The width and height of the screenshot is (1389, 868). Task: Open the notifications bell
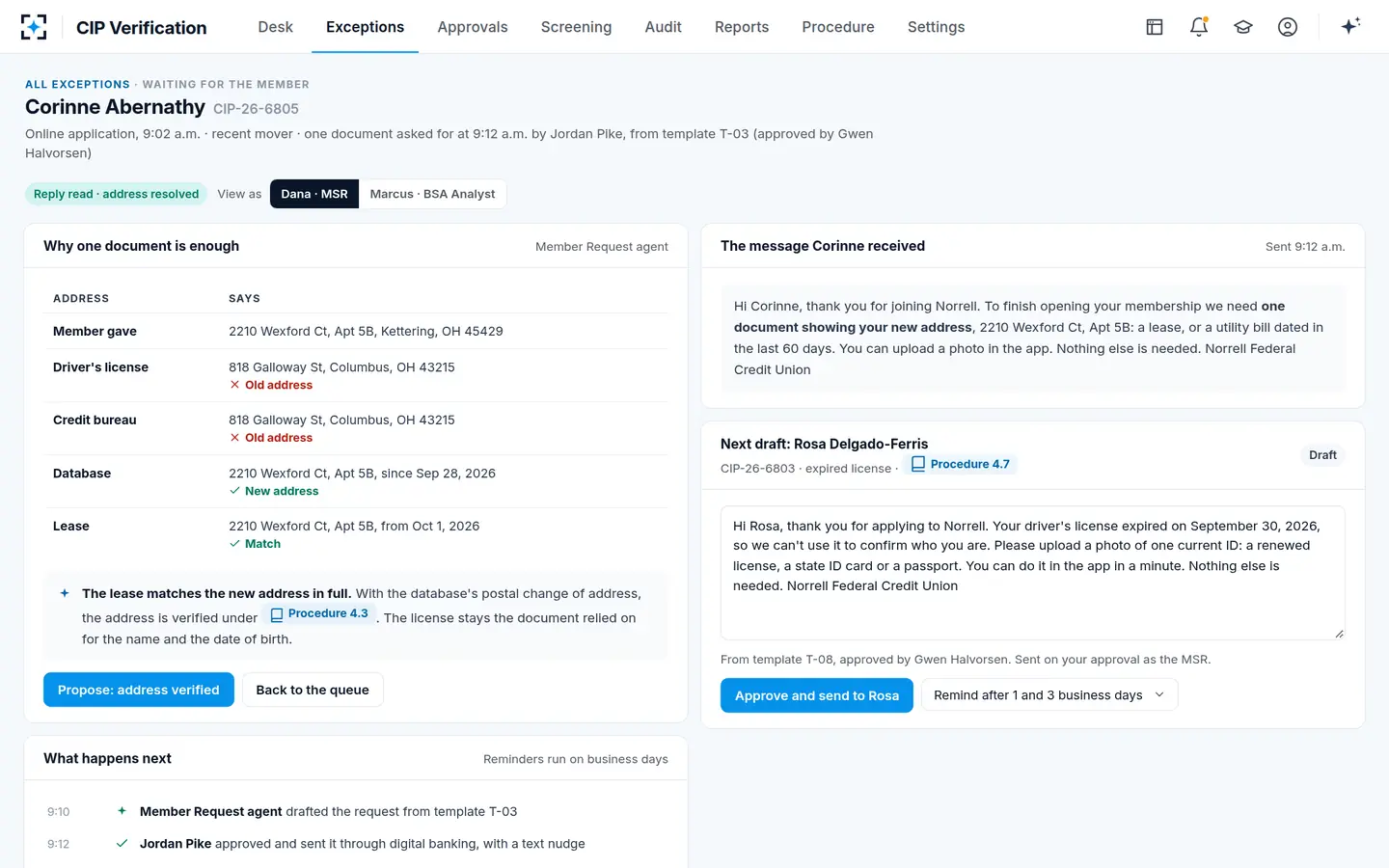point(1199,27)
